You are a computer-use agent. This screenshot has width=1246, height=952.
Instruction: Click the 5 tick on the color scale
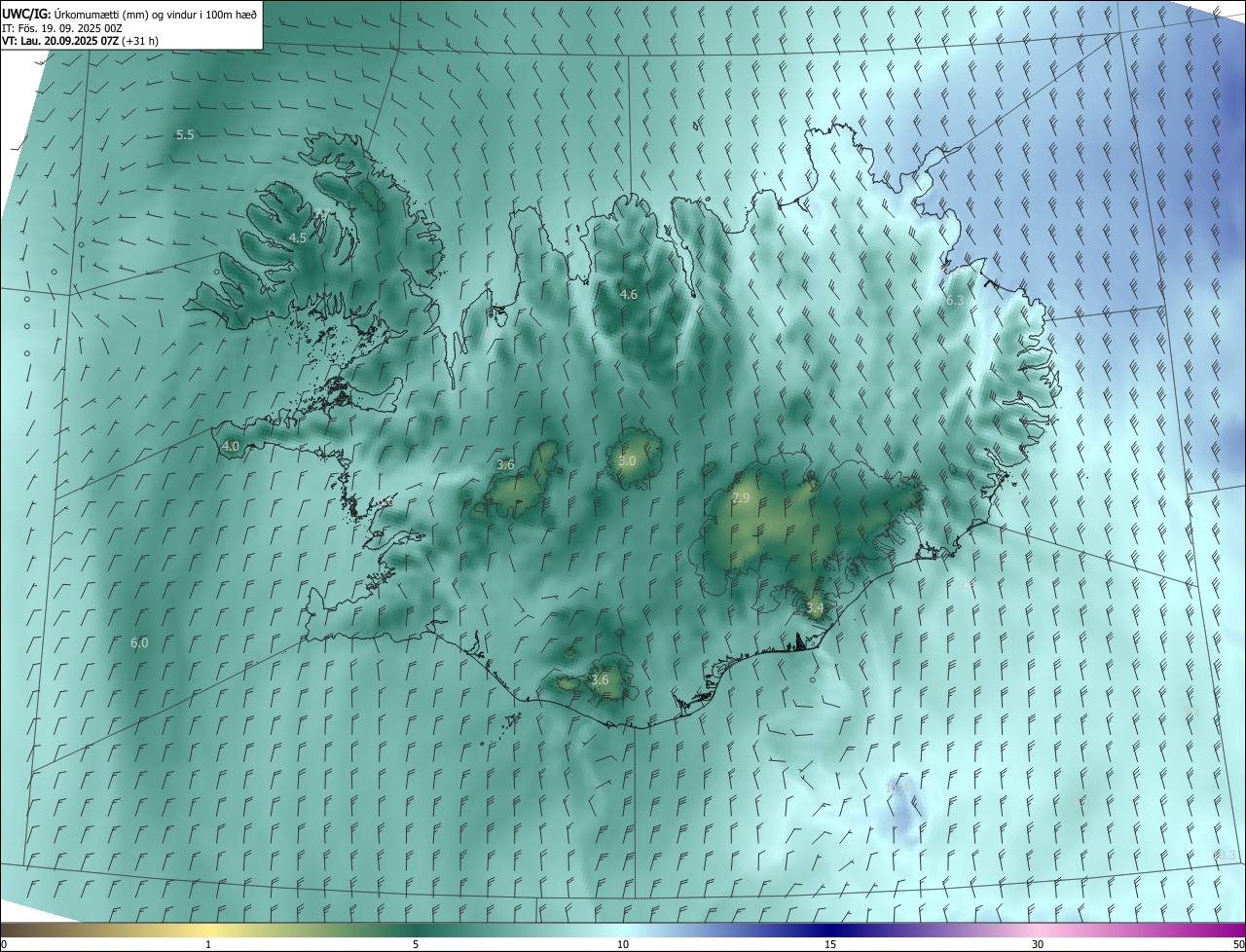pyautogui.click(x=416, y=944)
